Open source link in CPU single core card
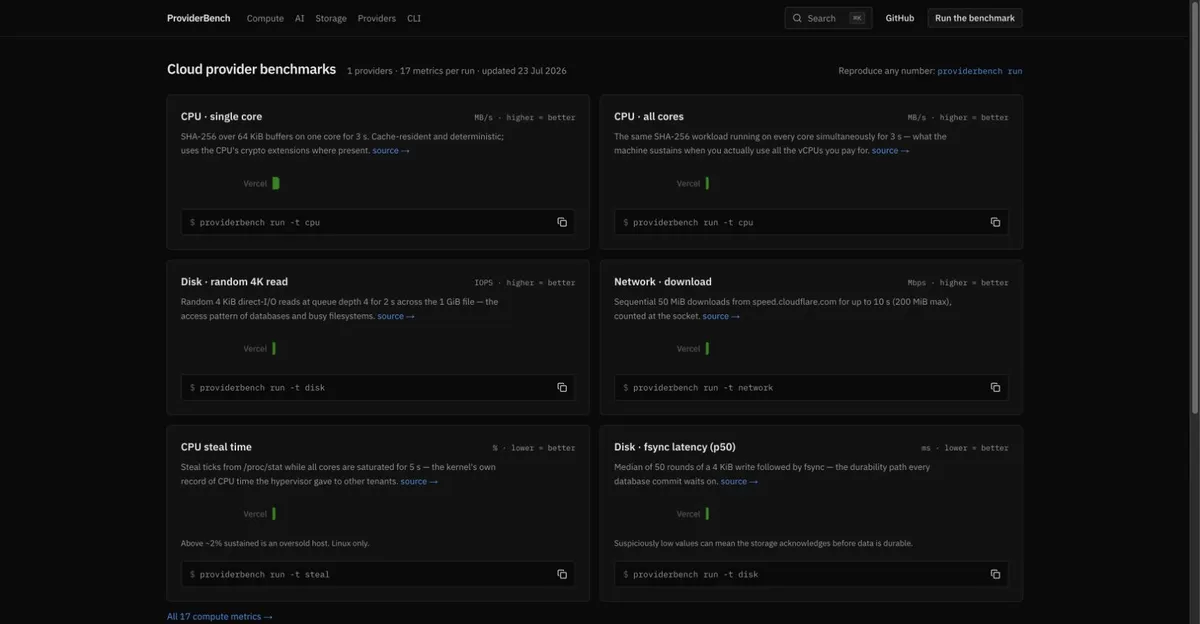Viewport: 1200px width, 624px height. click(391, 151)
